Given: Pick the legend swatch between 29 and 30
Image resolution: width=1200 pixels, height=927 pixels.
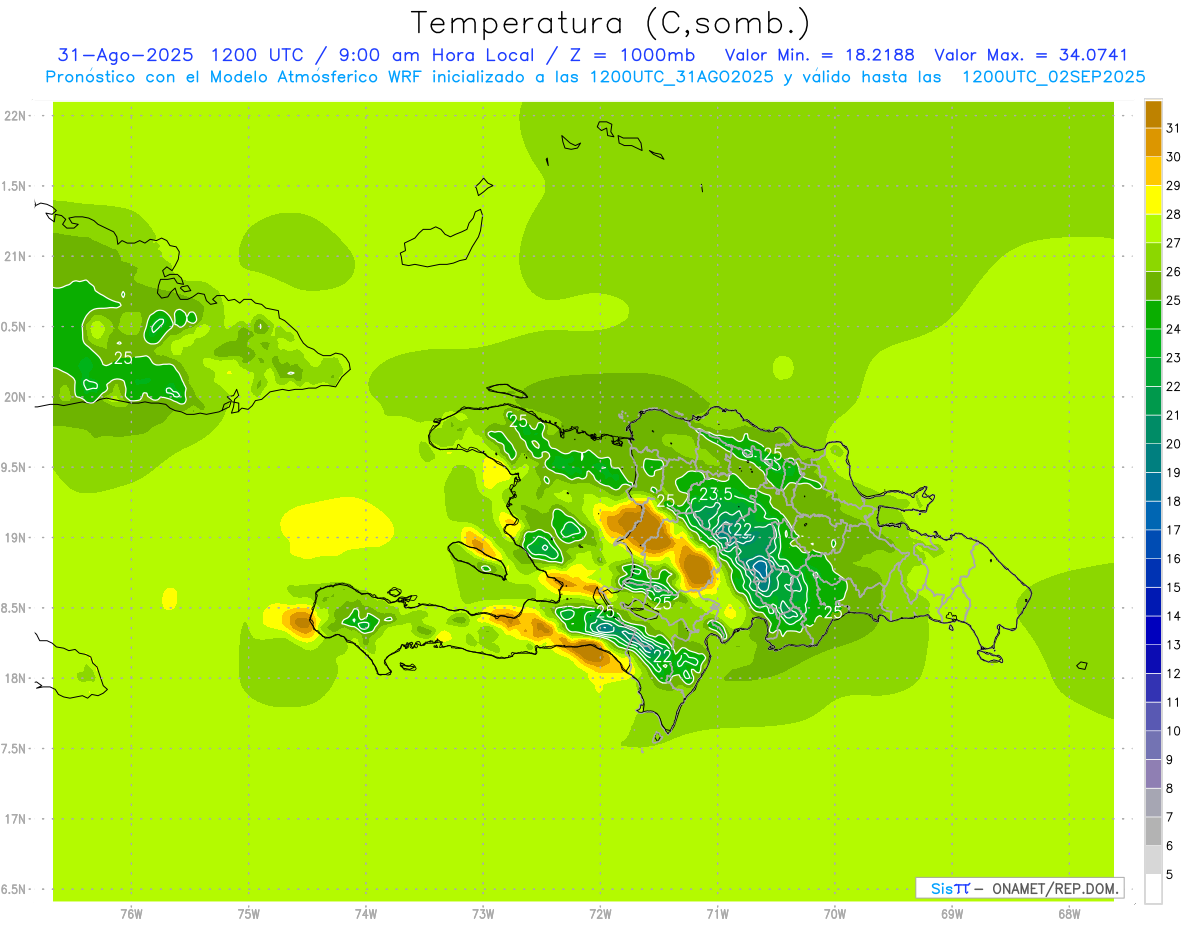Looking at the screenshot, I should (x=1153, y=171).
